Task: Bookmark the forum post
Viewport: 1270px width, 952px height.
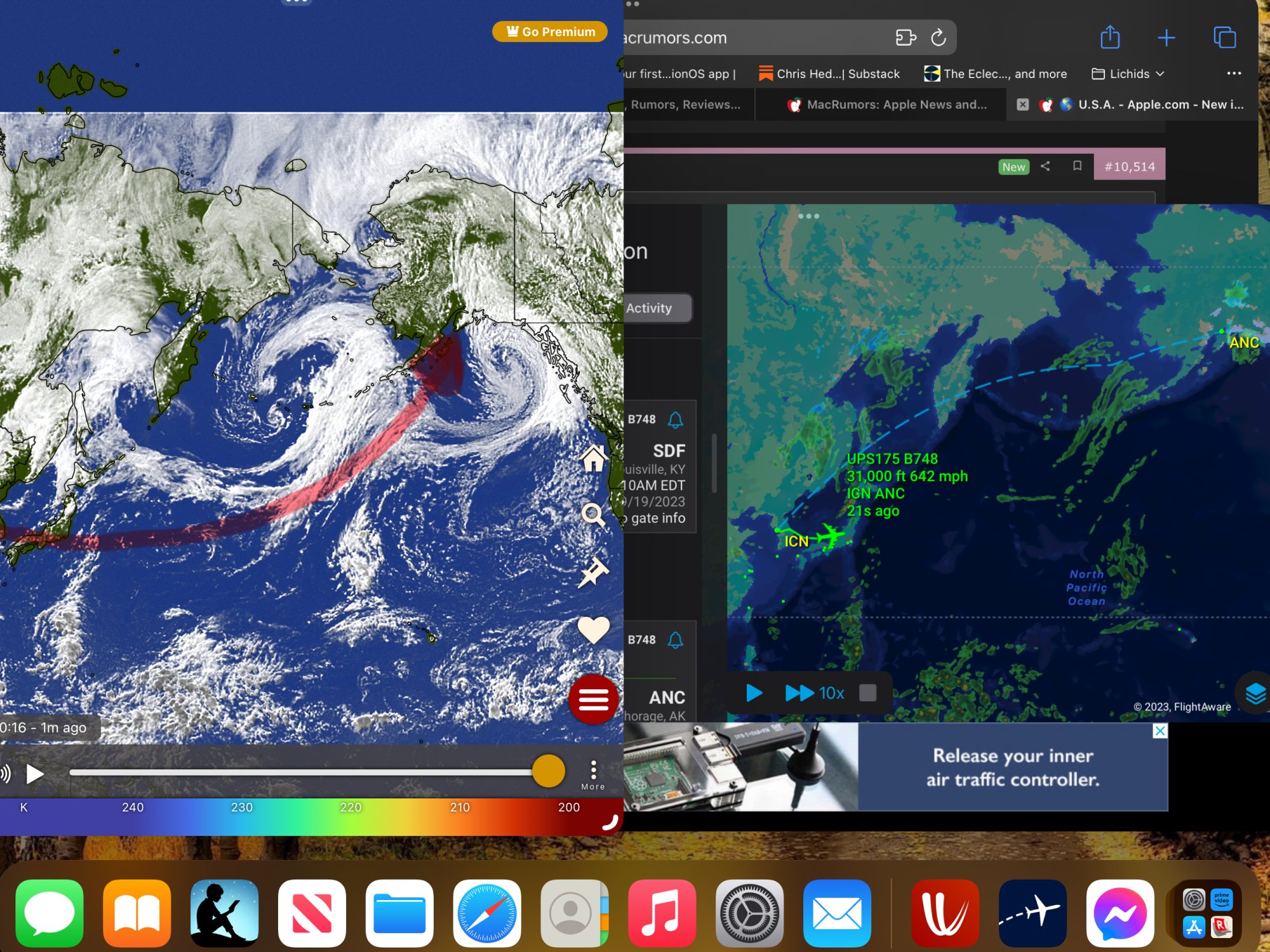Action: 1077,166
